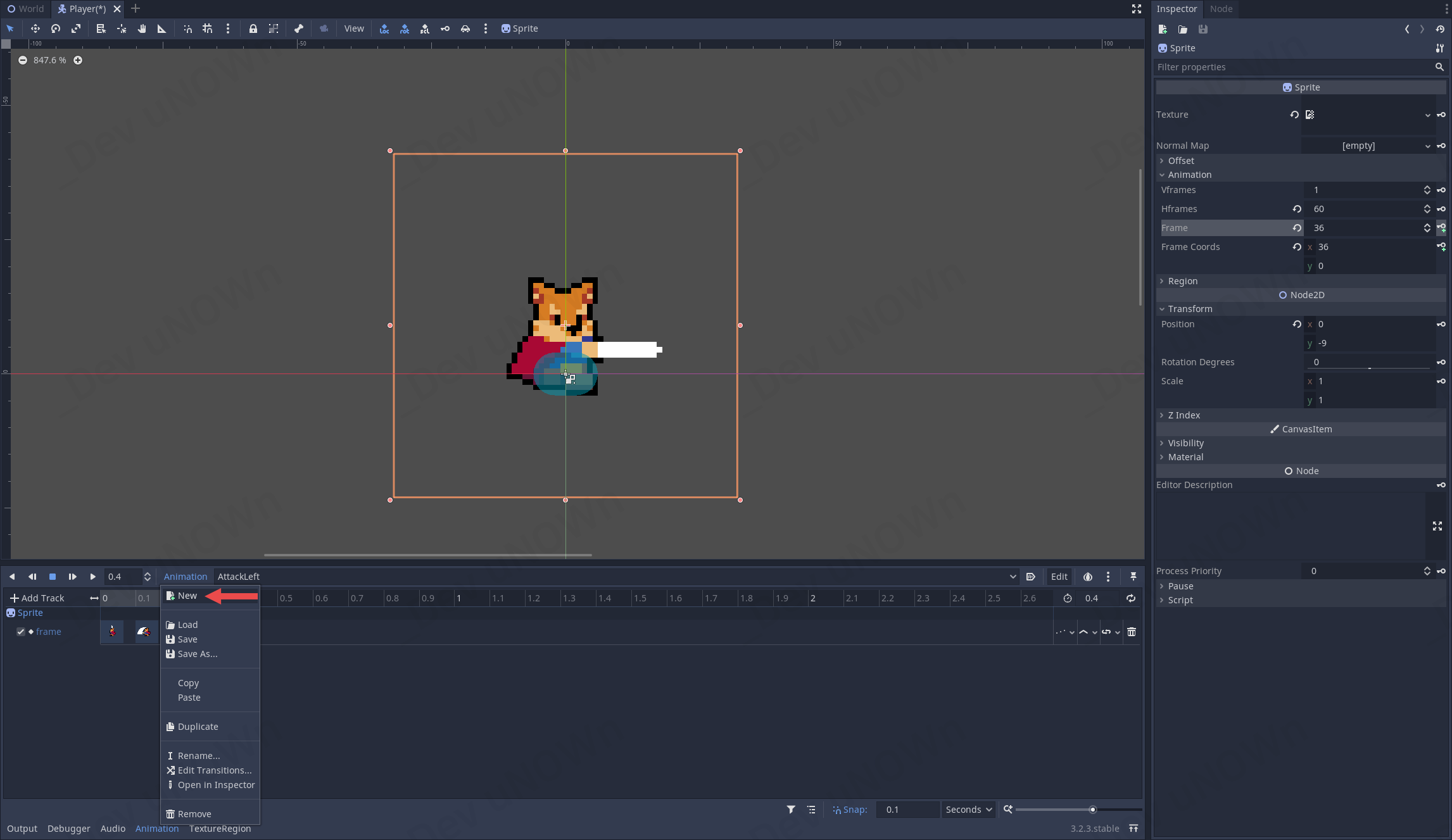Click the Filter properties search field

coord(1292,67)
